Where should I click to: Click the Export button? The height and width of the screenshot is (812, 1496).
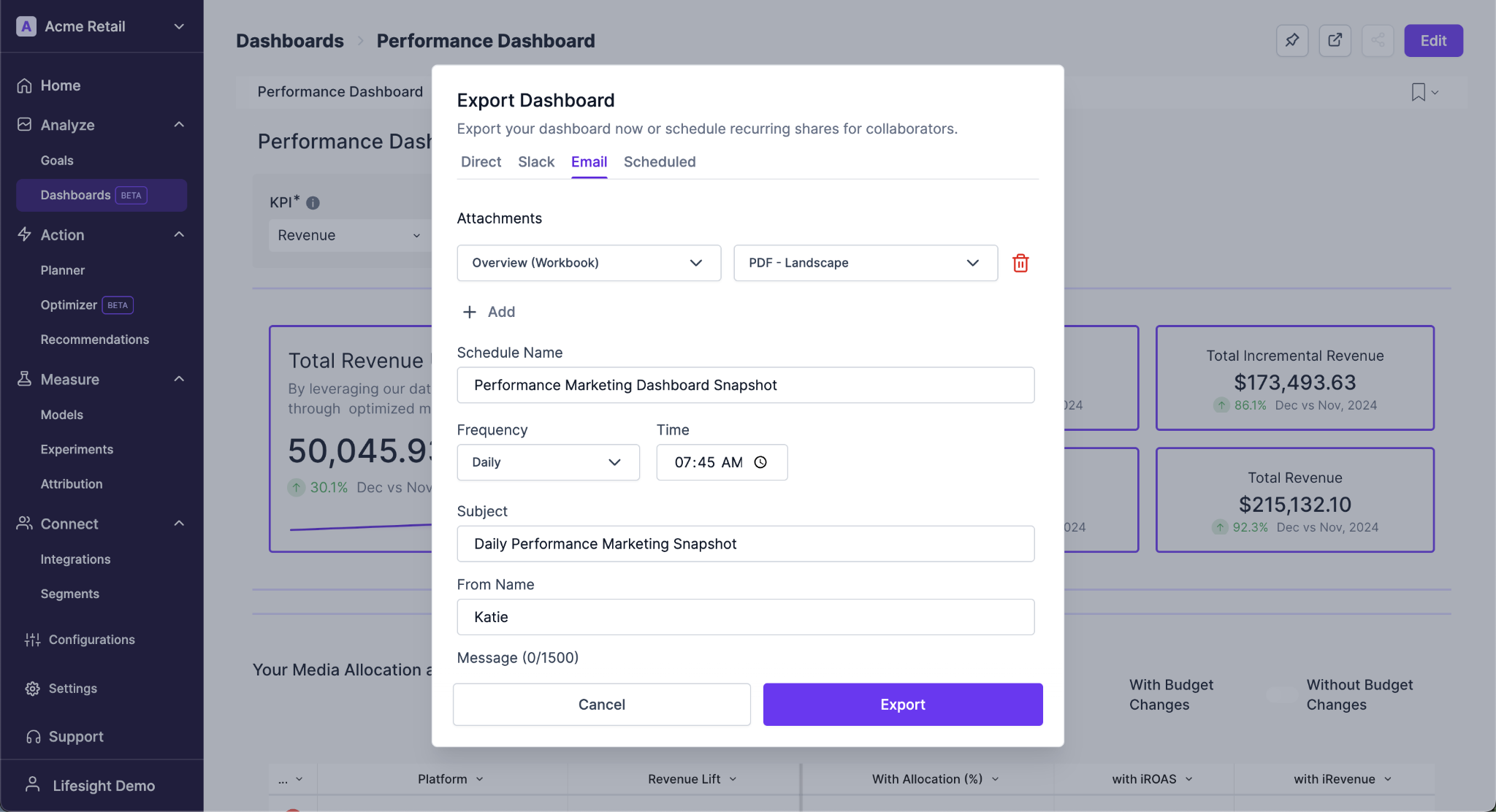pos(902,704)
